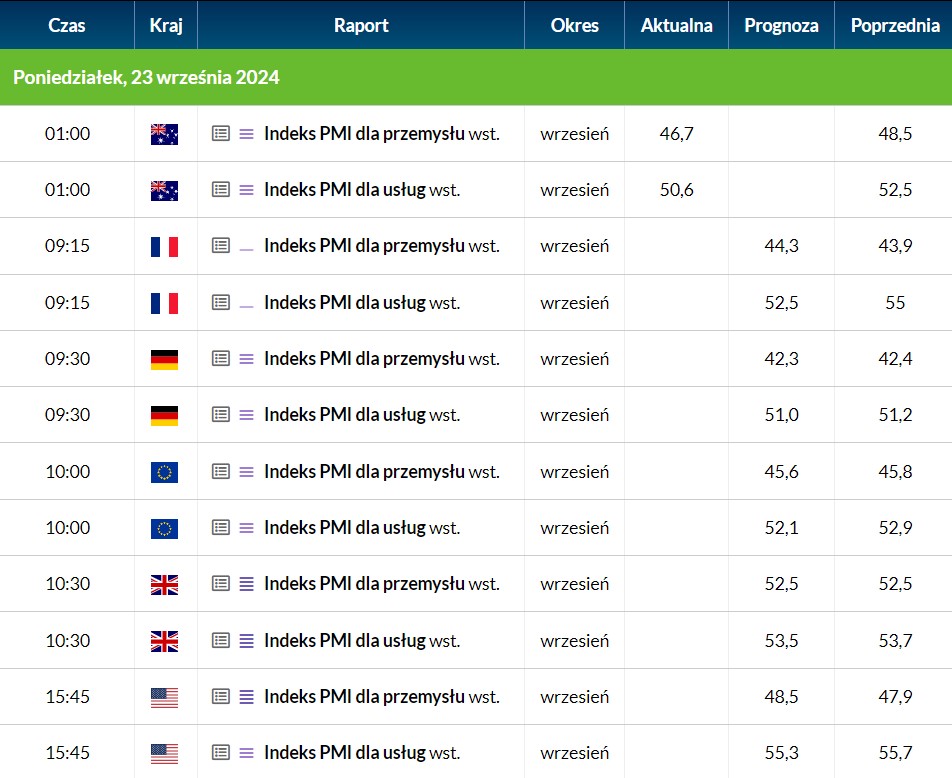Screen dimensions: 952x778
Task: Open details icon for France services PMI
Action: (221, 302)
